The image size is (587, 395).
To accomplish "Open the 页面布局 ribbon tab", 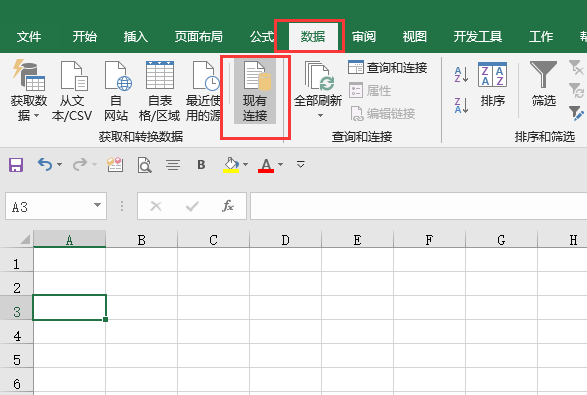I will click(x=198, y=37).
